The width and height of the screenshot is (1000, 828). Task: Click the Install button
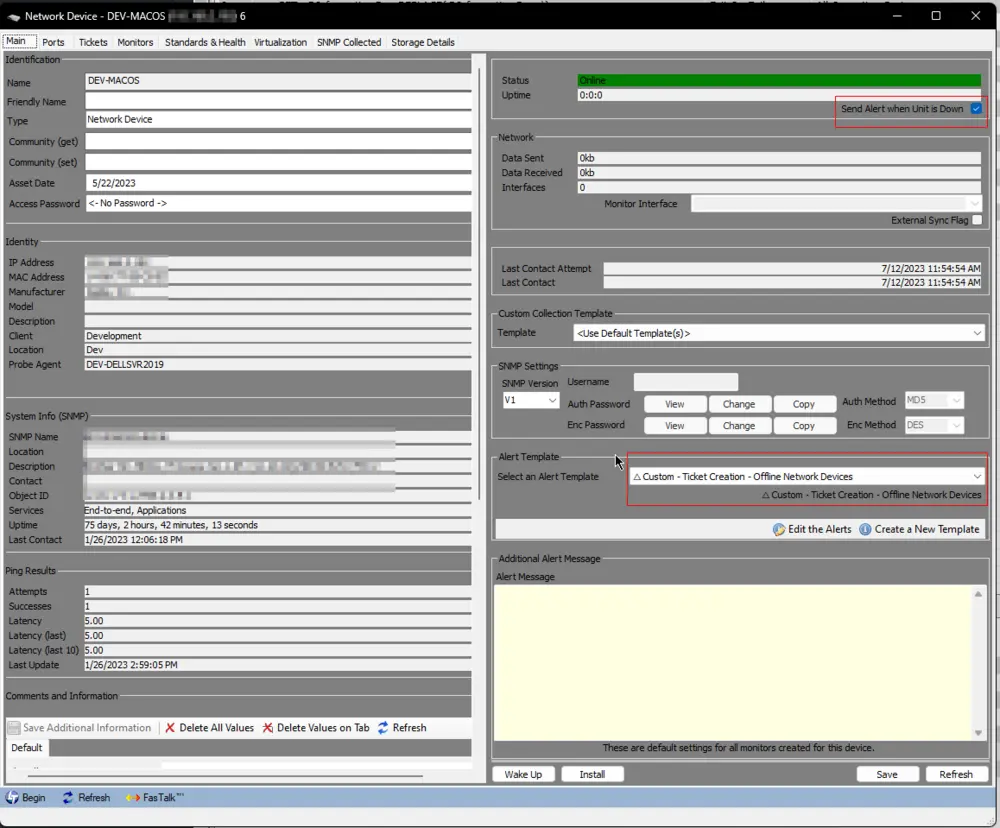click(592, 774)
